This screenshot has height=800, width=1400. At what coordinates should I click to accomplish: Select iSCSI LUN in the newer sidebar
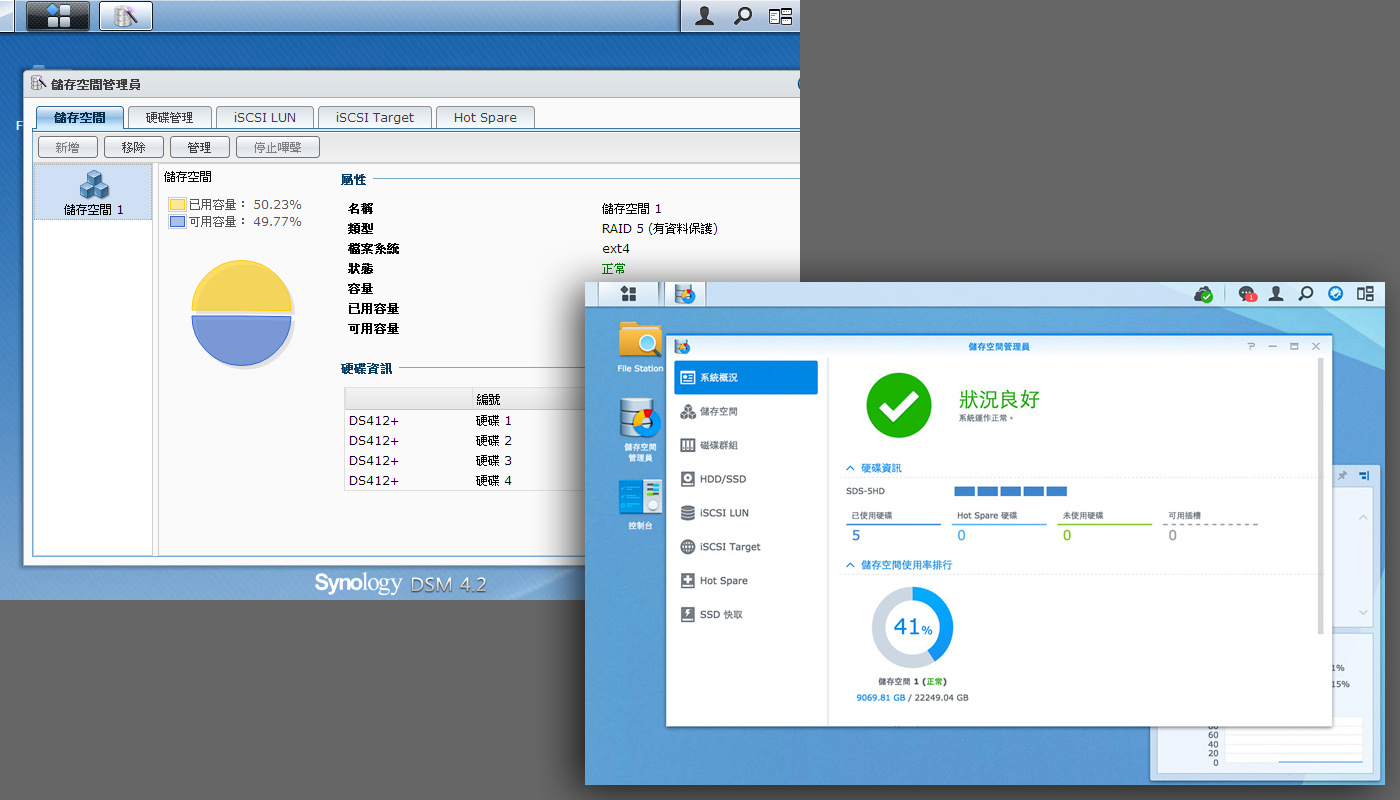pyautogui.click(x=746, y=513)
